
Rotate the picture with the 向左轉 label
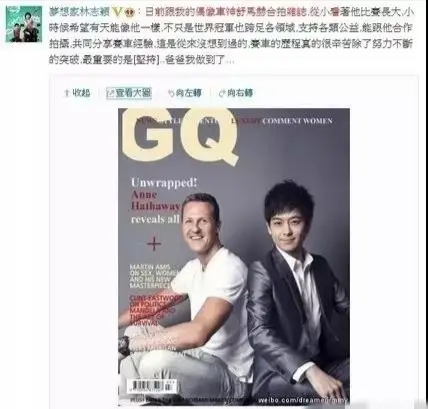(188, 93)
